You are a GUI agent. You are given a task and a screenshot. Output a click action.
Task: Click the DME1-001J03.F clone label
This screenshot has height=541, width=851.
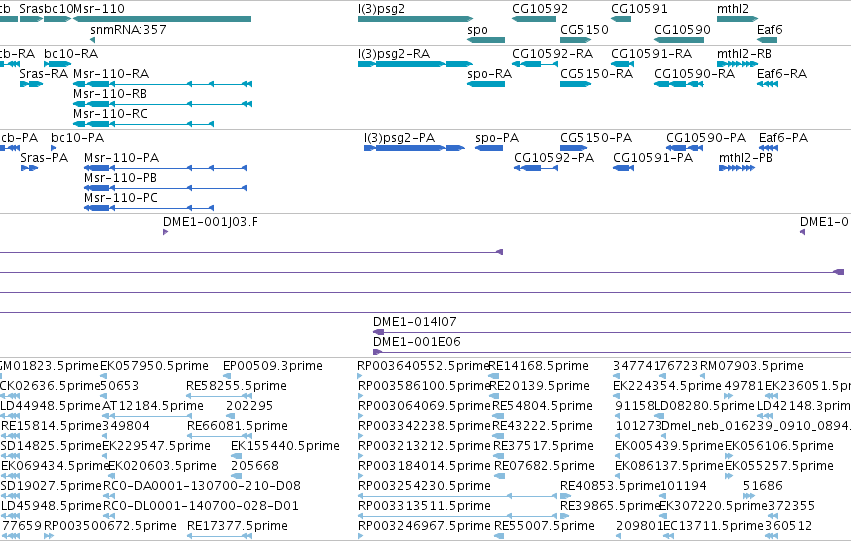[x=211, y=222]
